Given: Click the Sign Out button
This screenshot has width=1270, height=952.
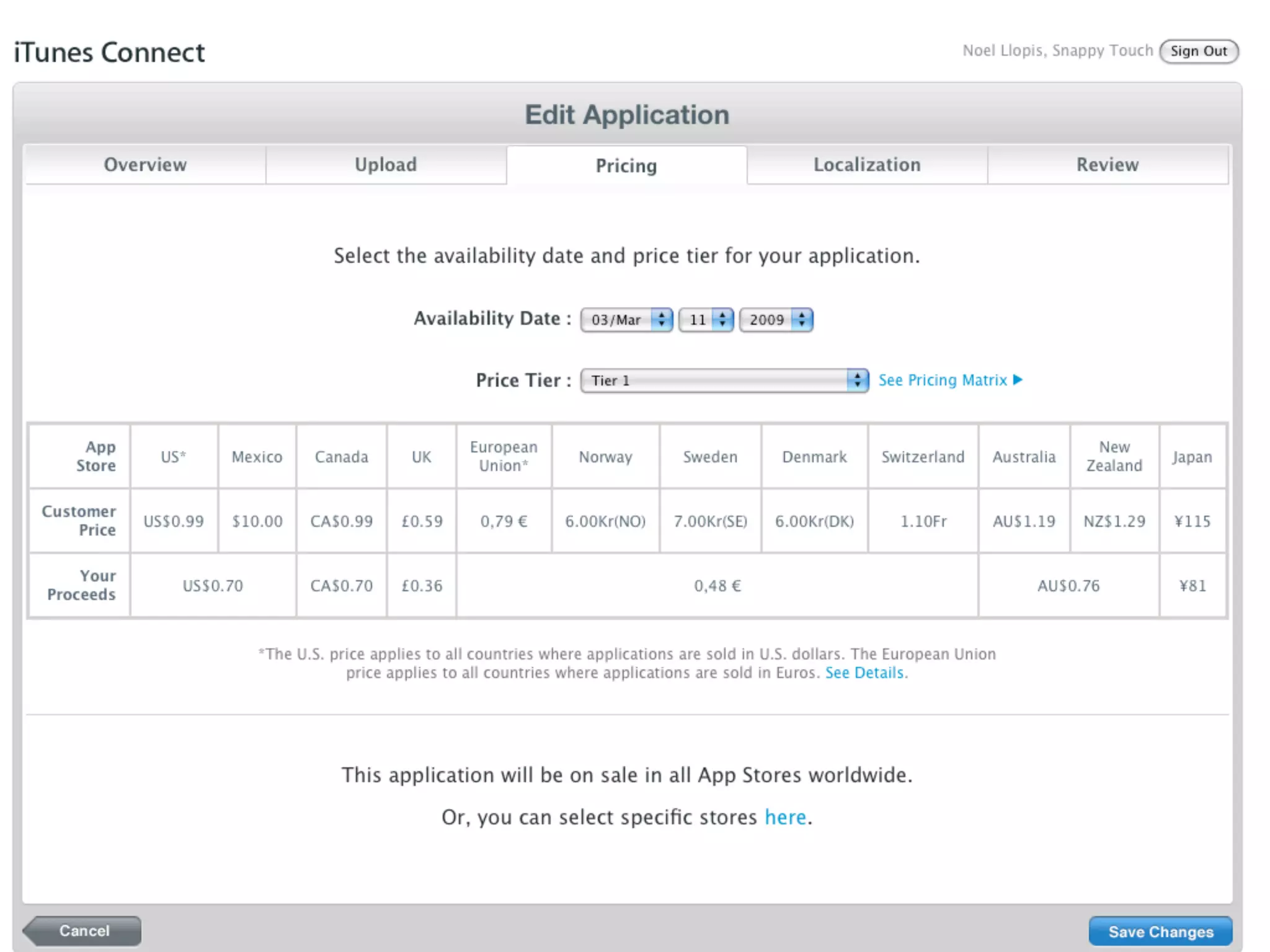Looking at the screenshot, I should point(1198,51).
